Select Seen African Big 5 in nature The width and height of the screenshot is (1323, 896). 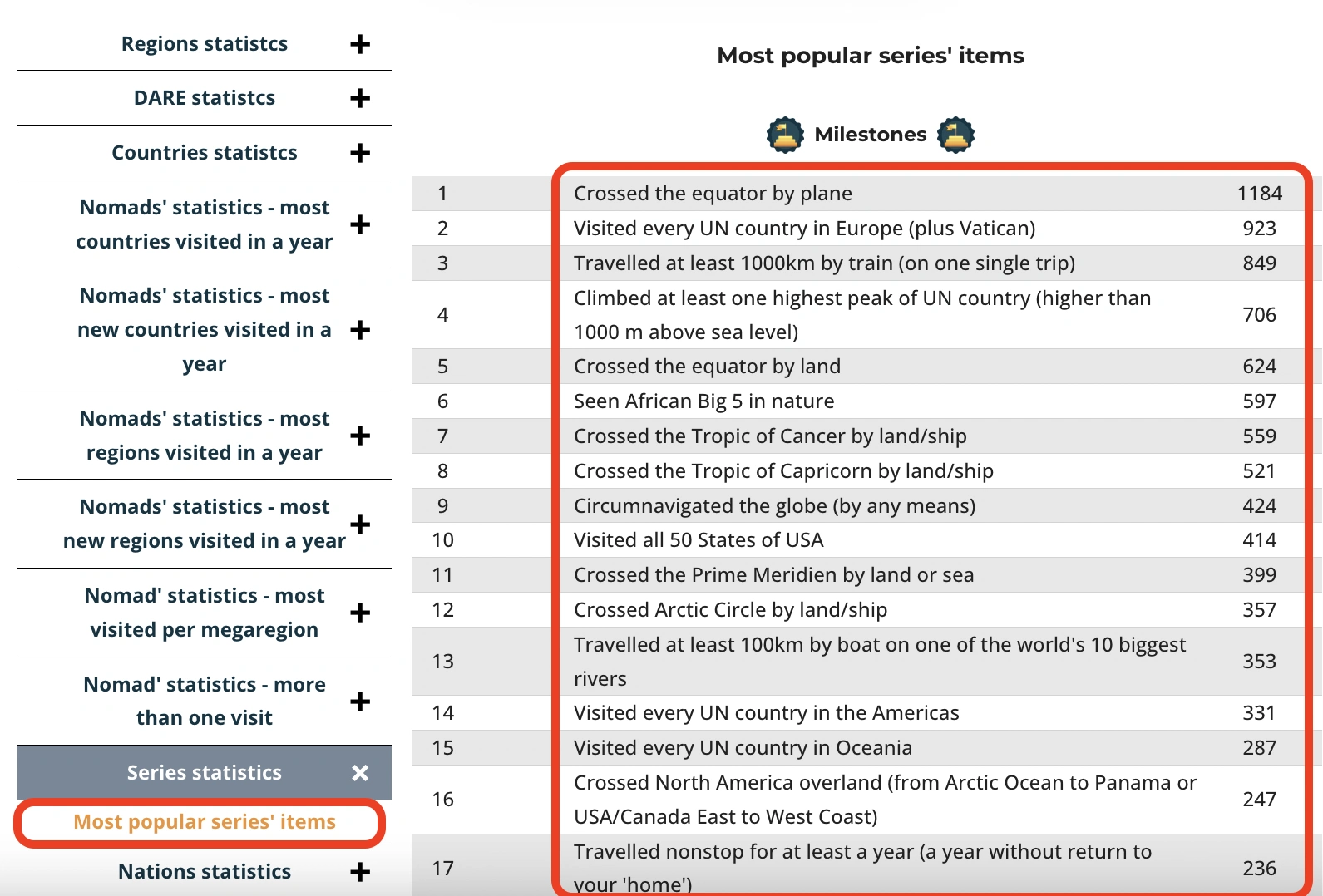pos(703,401)
